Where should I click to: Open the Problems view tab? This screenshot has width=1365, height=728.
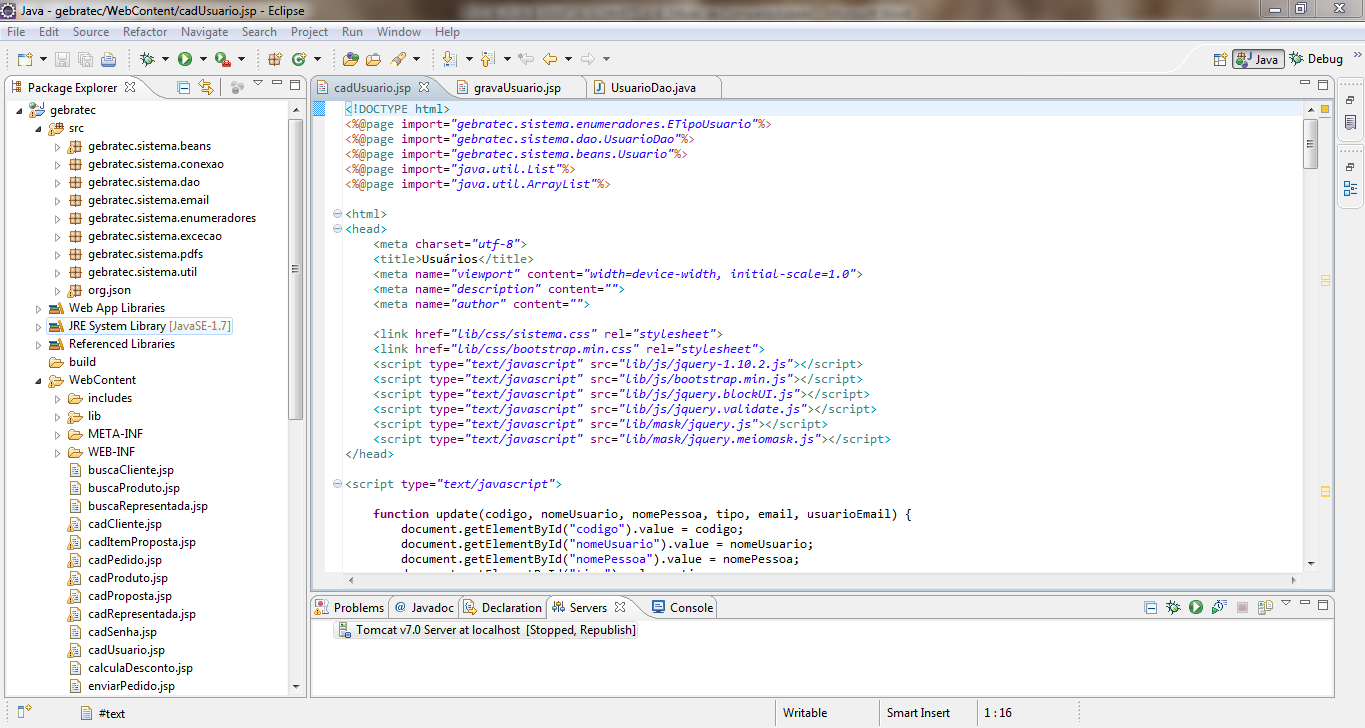349,607
